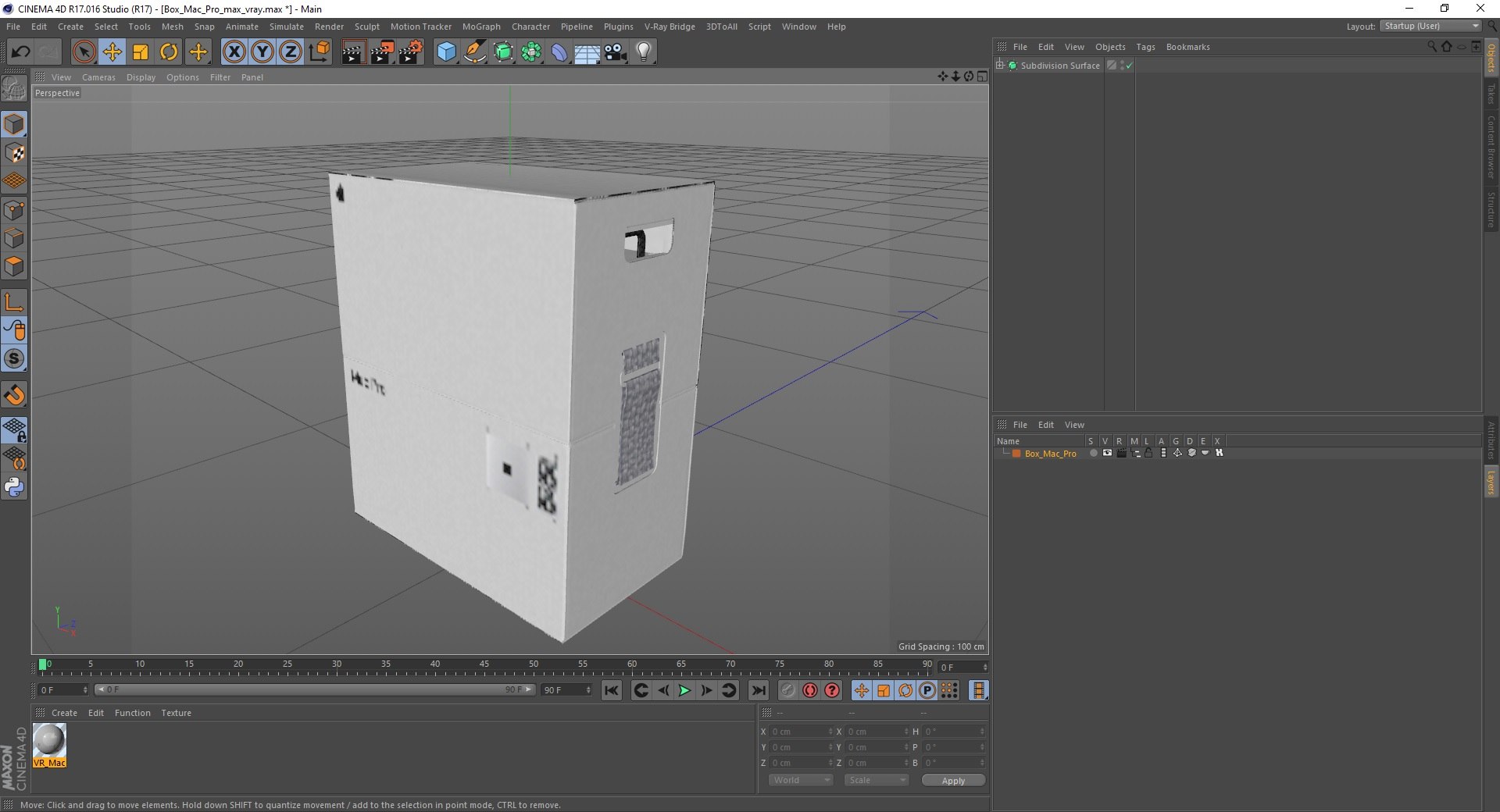This screenshot has width=1500, height=812.
Task: Toggle Box_Mac_Pro layer solo dot
Action: coord(1093,453)
